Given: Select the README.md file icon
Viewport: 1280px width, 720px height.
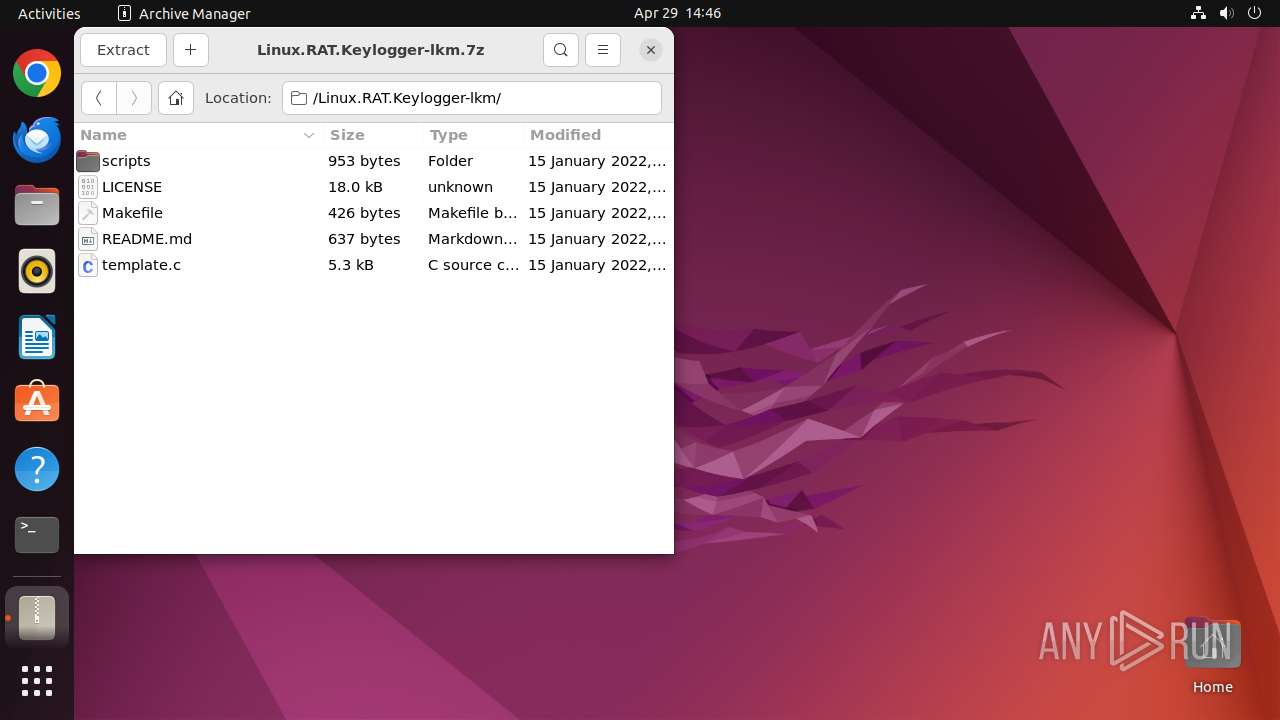Looking at the screenshot, I should (x=88, y=239).
